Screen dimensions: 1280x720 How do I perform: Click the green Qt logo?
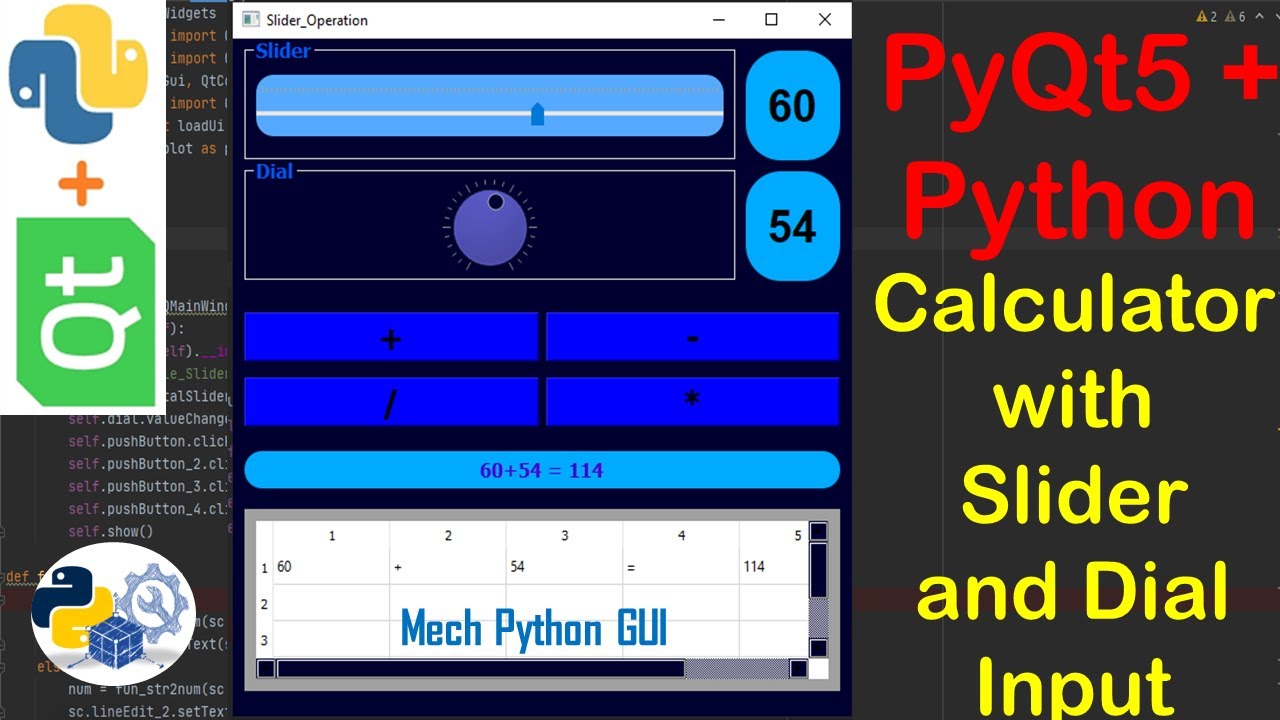pos(85,310)
